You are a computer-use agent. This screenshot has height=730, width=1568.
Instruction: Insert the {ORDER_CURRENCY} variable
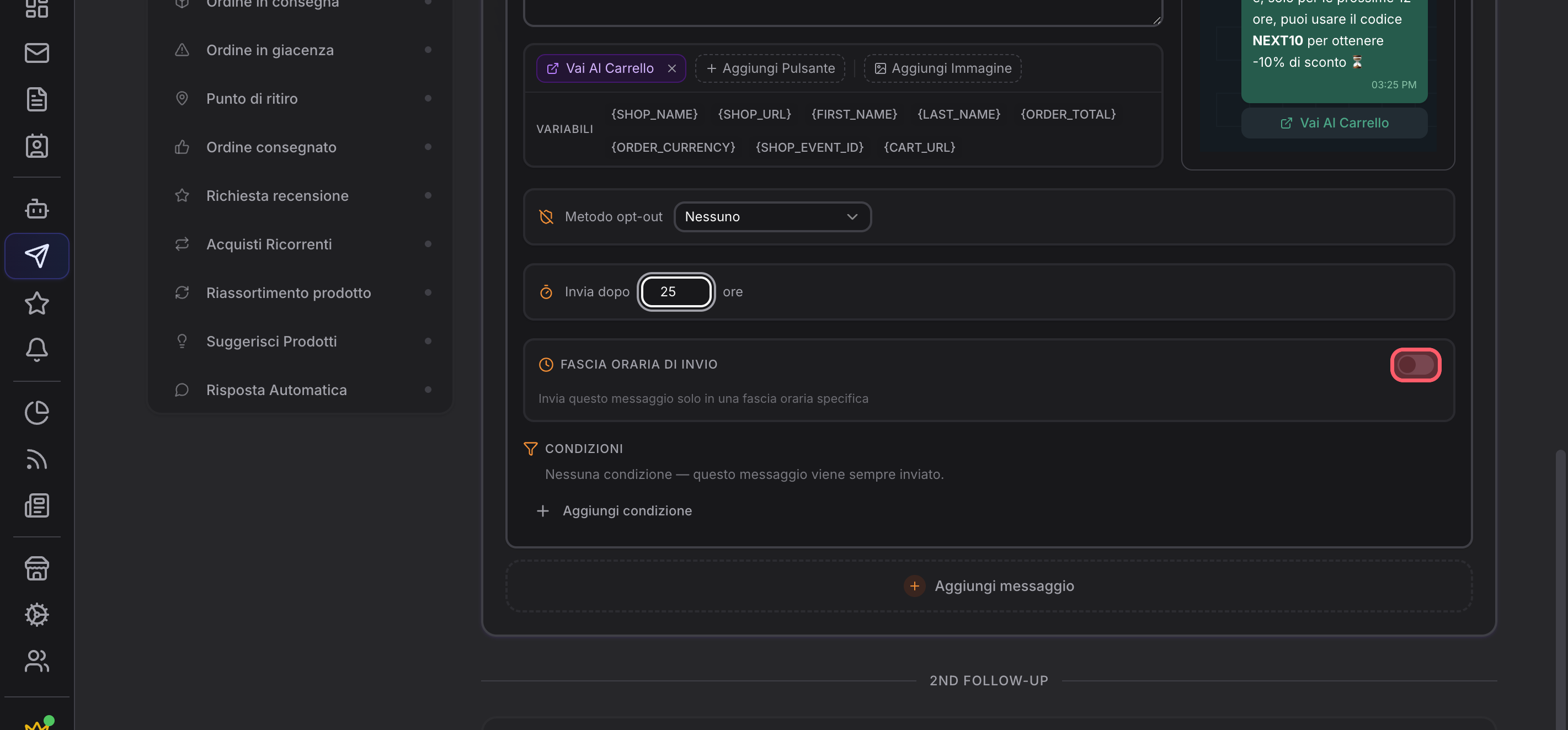[x=673, y=147]
